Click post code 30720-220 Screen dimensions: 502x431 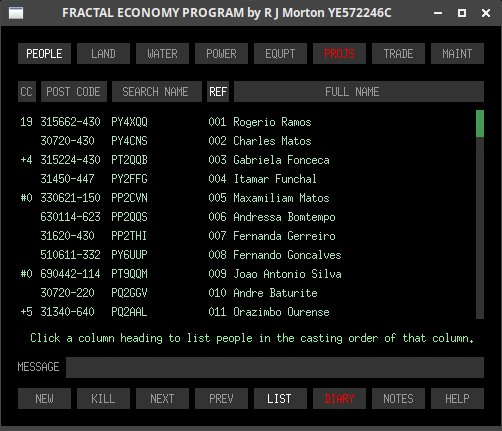point(67,293)
